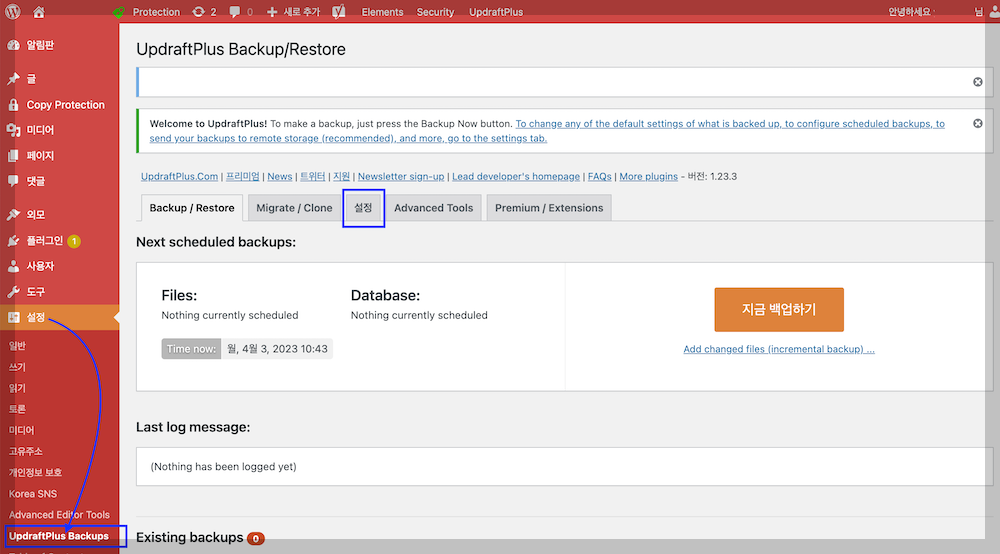1000x554 pixels.
Task: Open the 미디어 media menu icon
Action: (13, 130)
